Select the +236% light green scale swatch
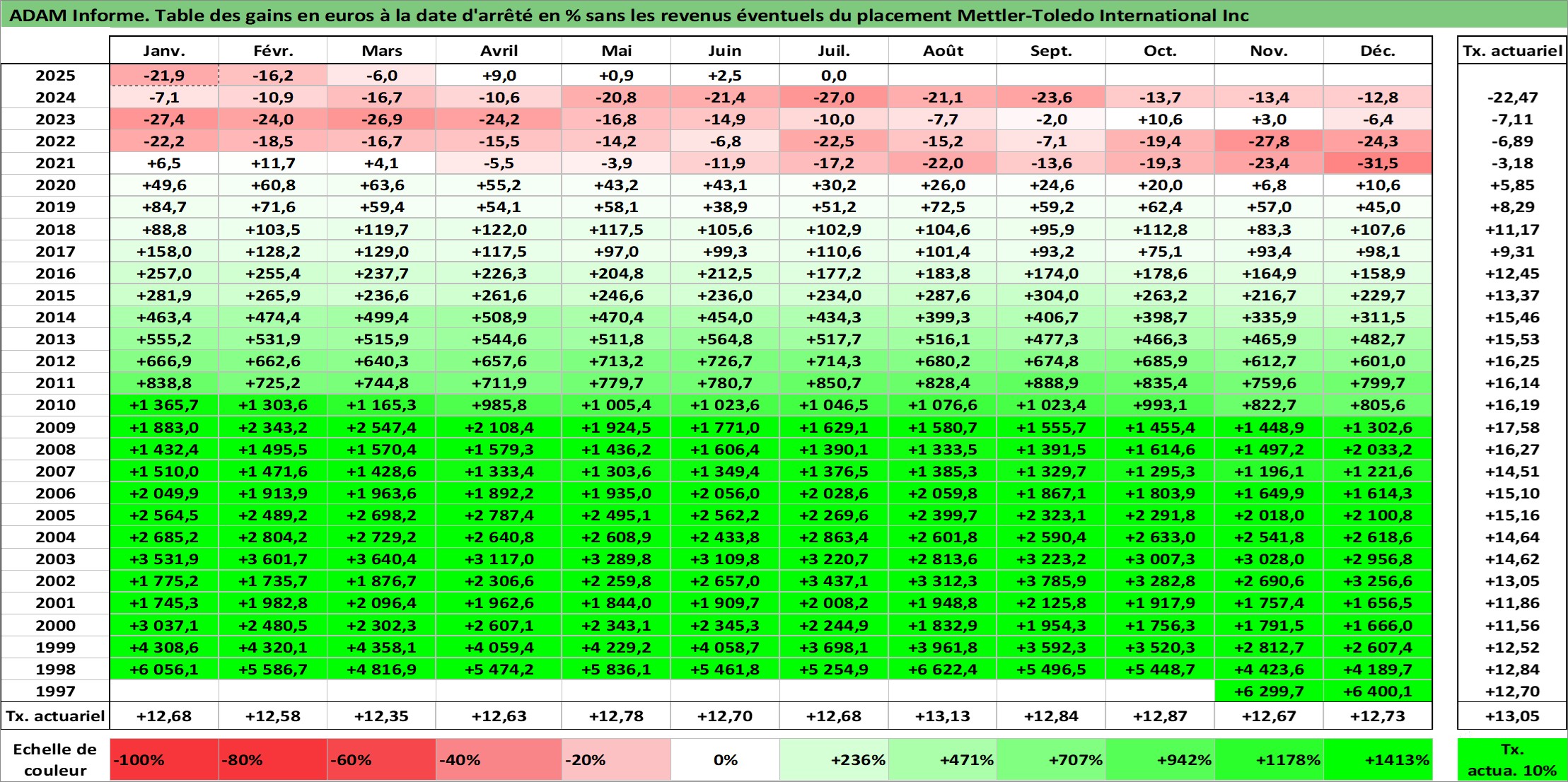The height and width of the screenshot is (782, 1568). click(x=834, y=760)
